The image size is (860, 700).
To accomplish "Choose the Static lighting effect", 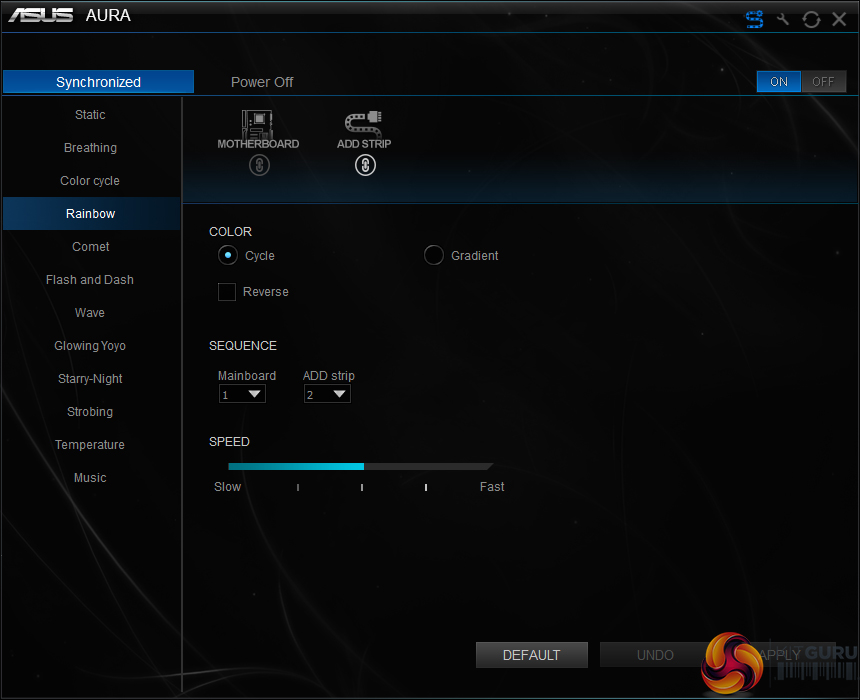I will coord(90,115).
